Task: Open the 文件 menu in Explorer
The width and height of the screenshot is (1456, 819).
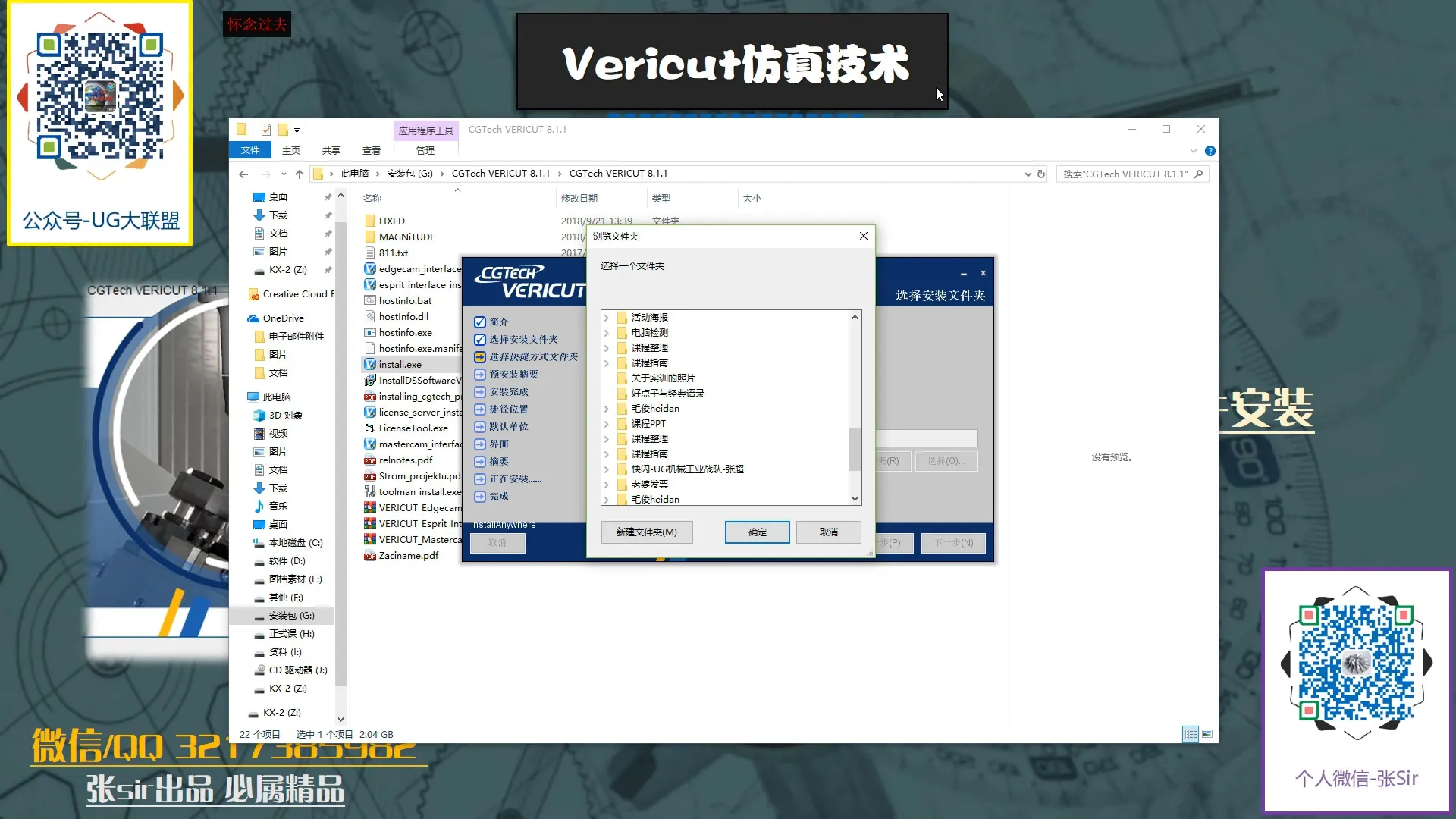Action: [250, 149]
